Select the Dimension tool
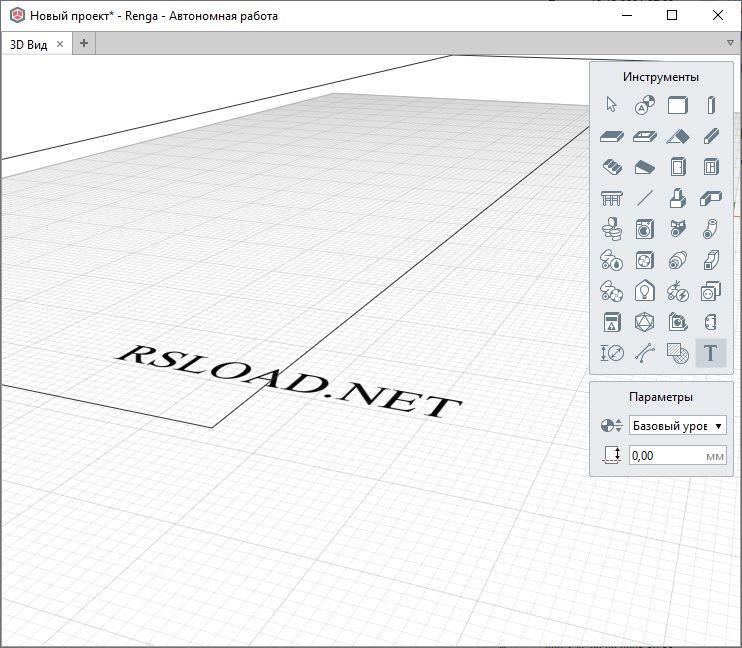Viewport: 742px width, 648px height. point(612,352)
